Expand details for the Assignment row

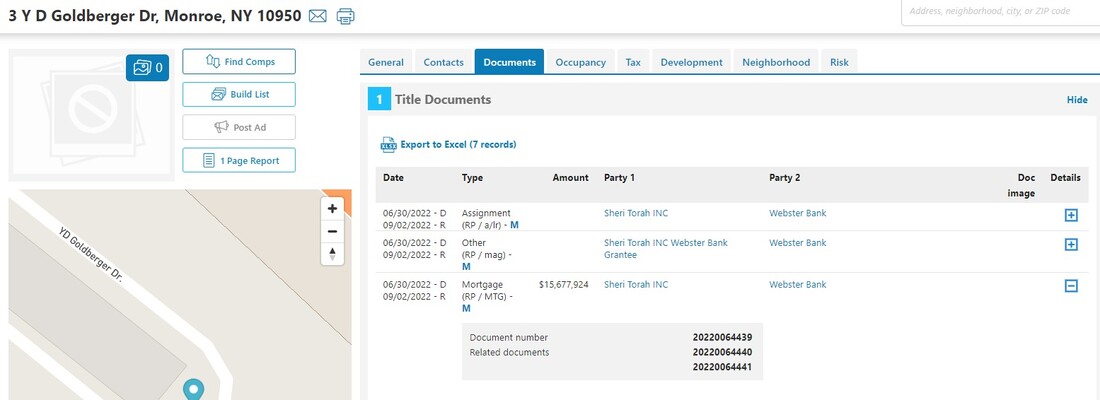1071,215
